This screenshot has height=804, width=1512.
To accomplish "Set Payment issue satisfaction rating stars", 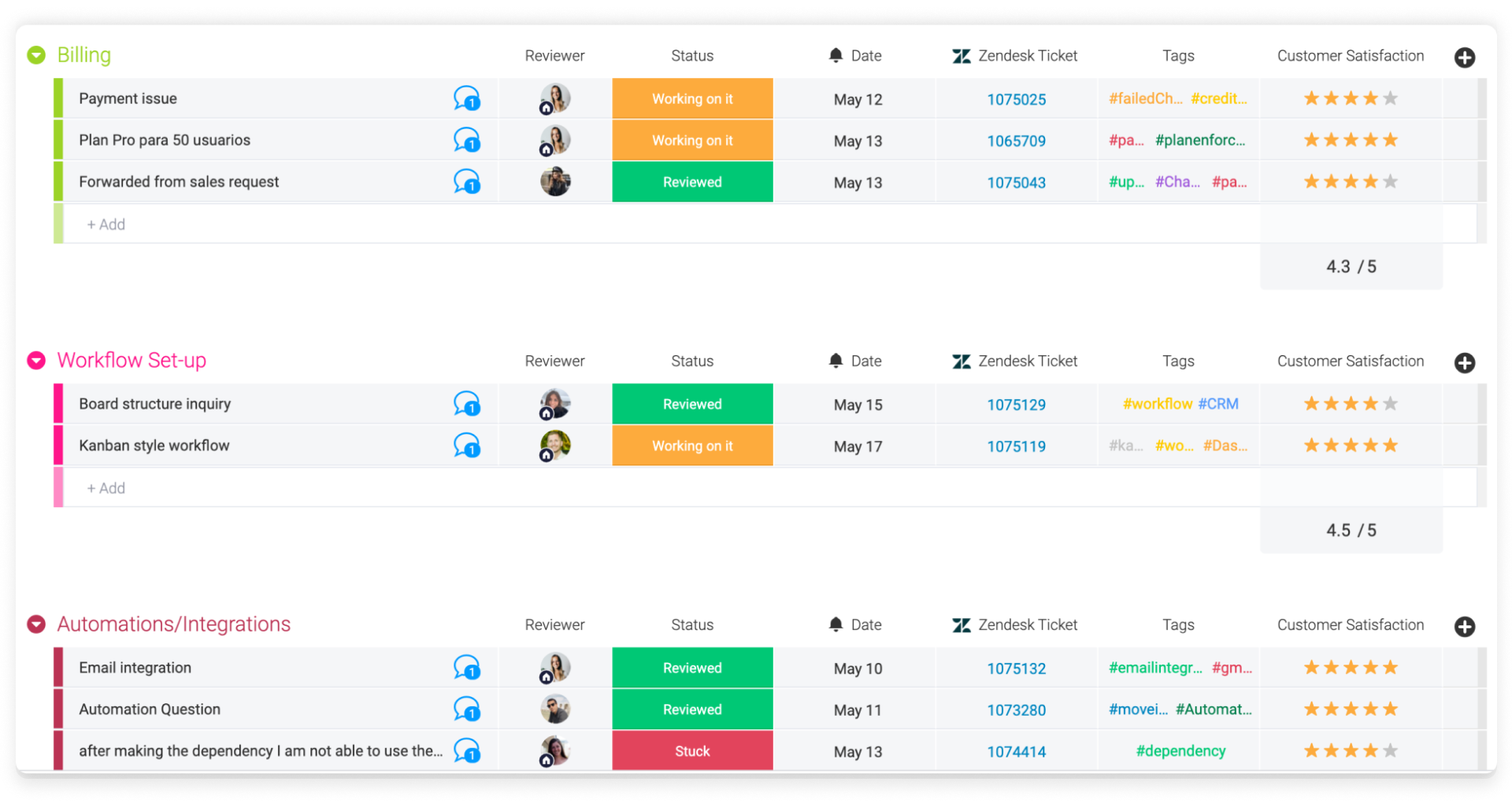I will (1351, 98).
